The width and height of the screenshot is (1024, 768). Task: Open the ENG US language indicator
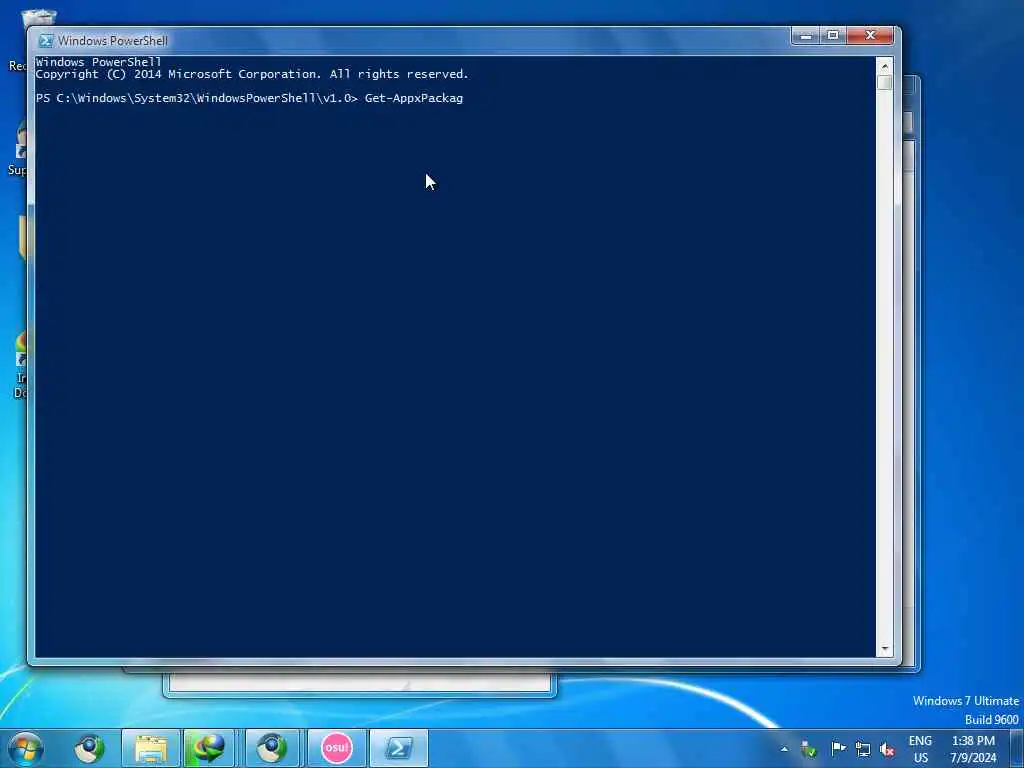tap(920, 749)
